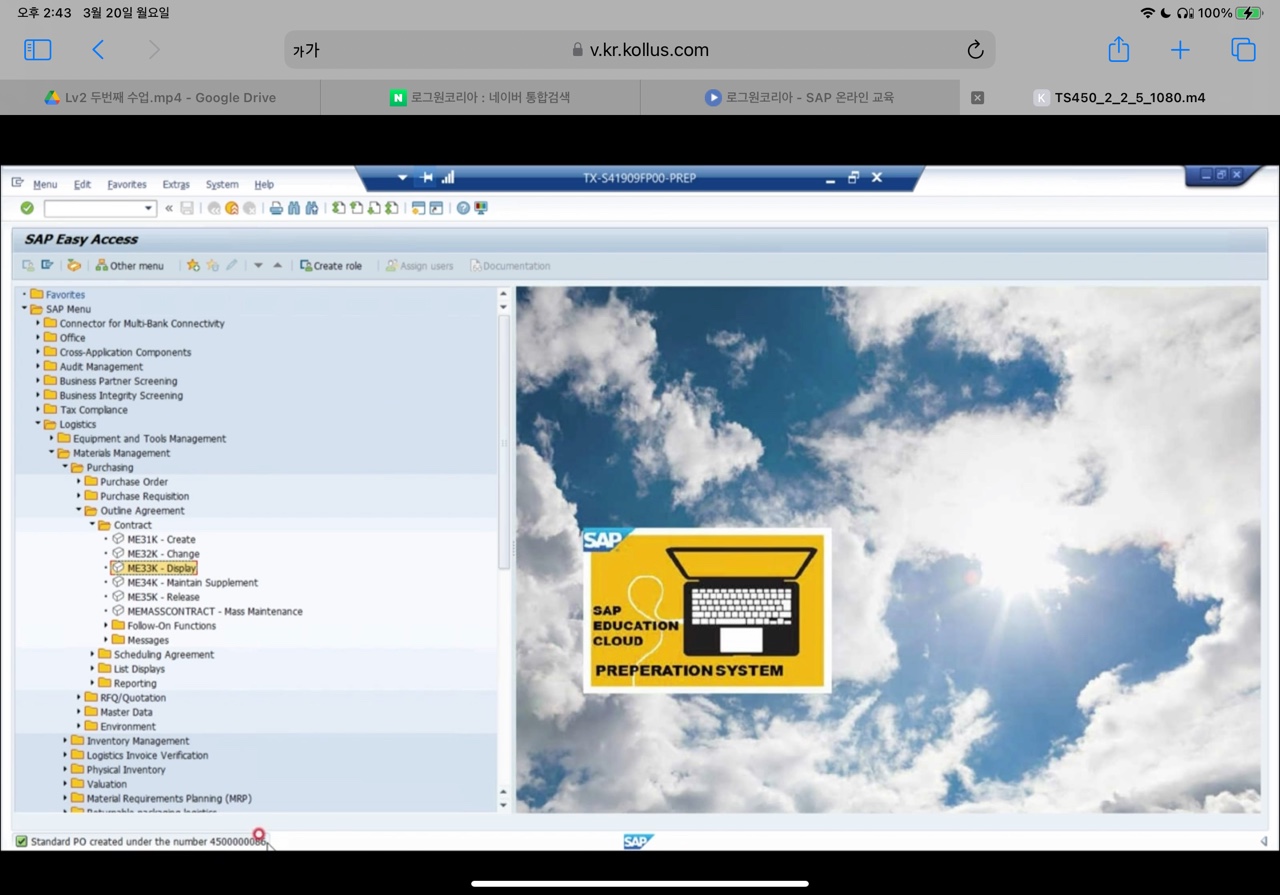
Task: Open the System menu
Action: click(222, 185)
